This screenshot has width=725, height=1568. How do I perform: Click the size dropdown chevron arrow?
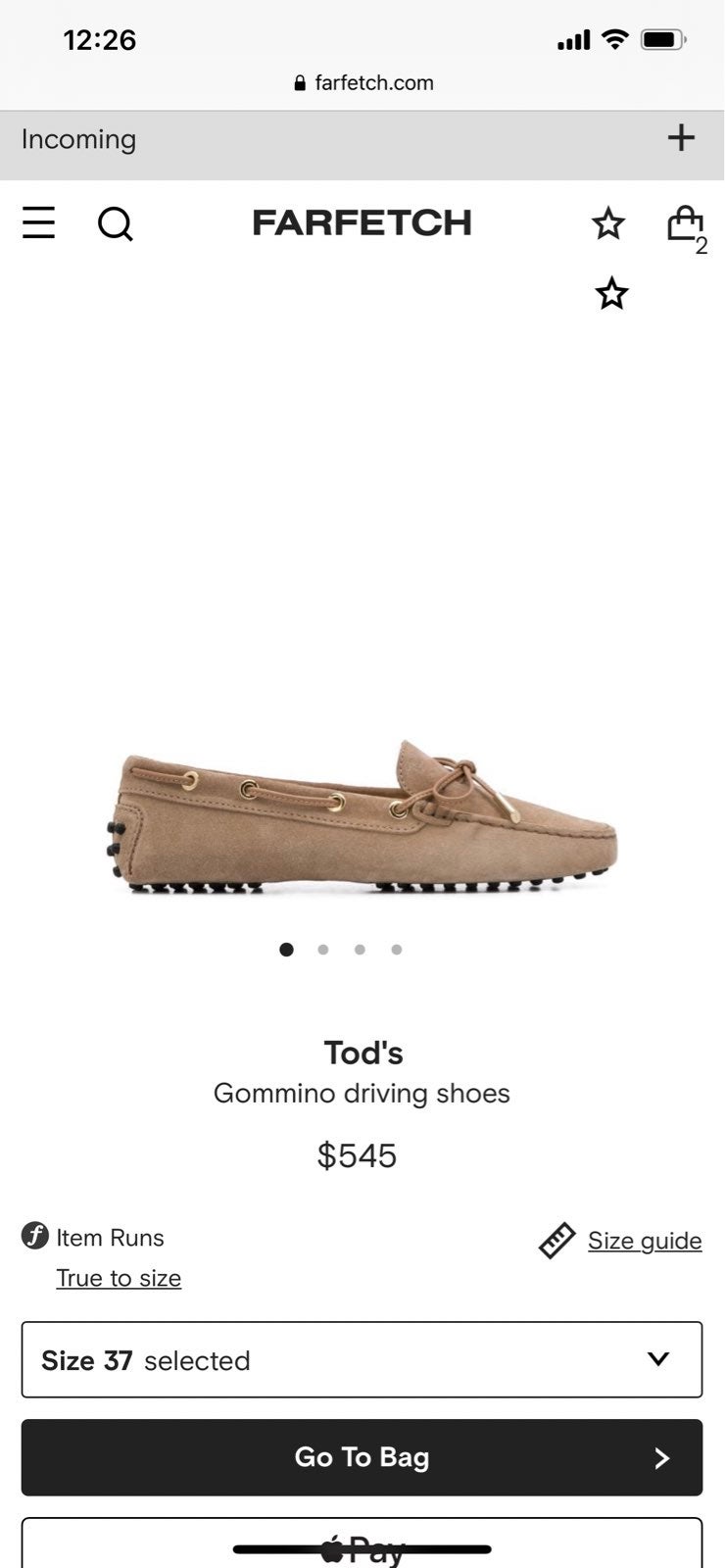658,1359
